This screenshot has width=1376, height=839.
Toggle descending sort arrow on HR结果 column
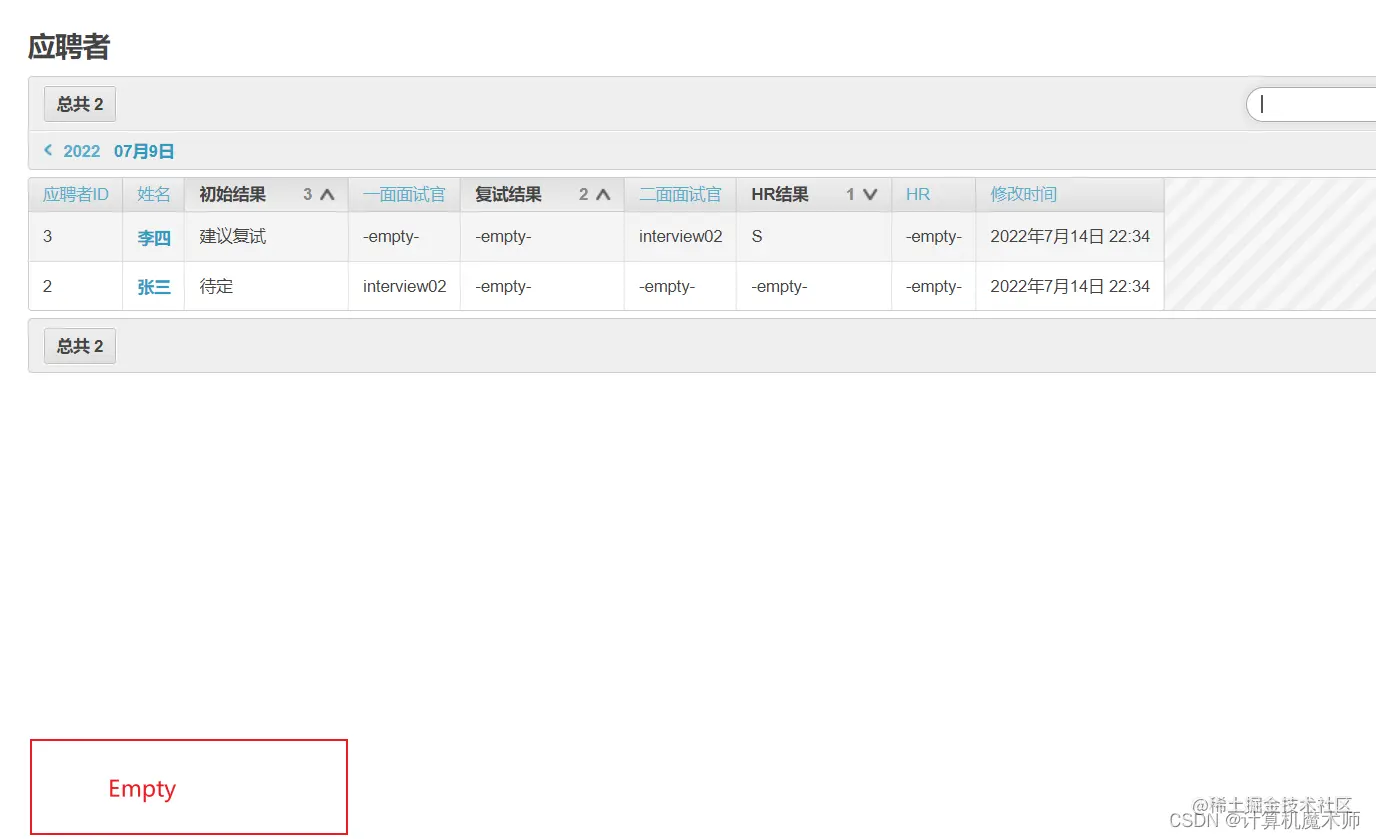[x=870, y=195]
